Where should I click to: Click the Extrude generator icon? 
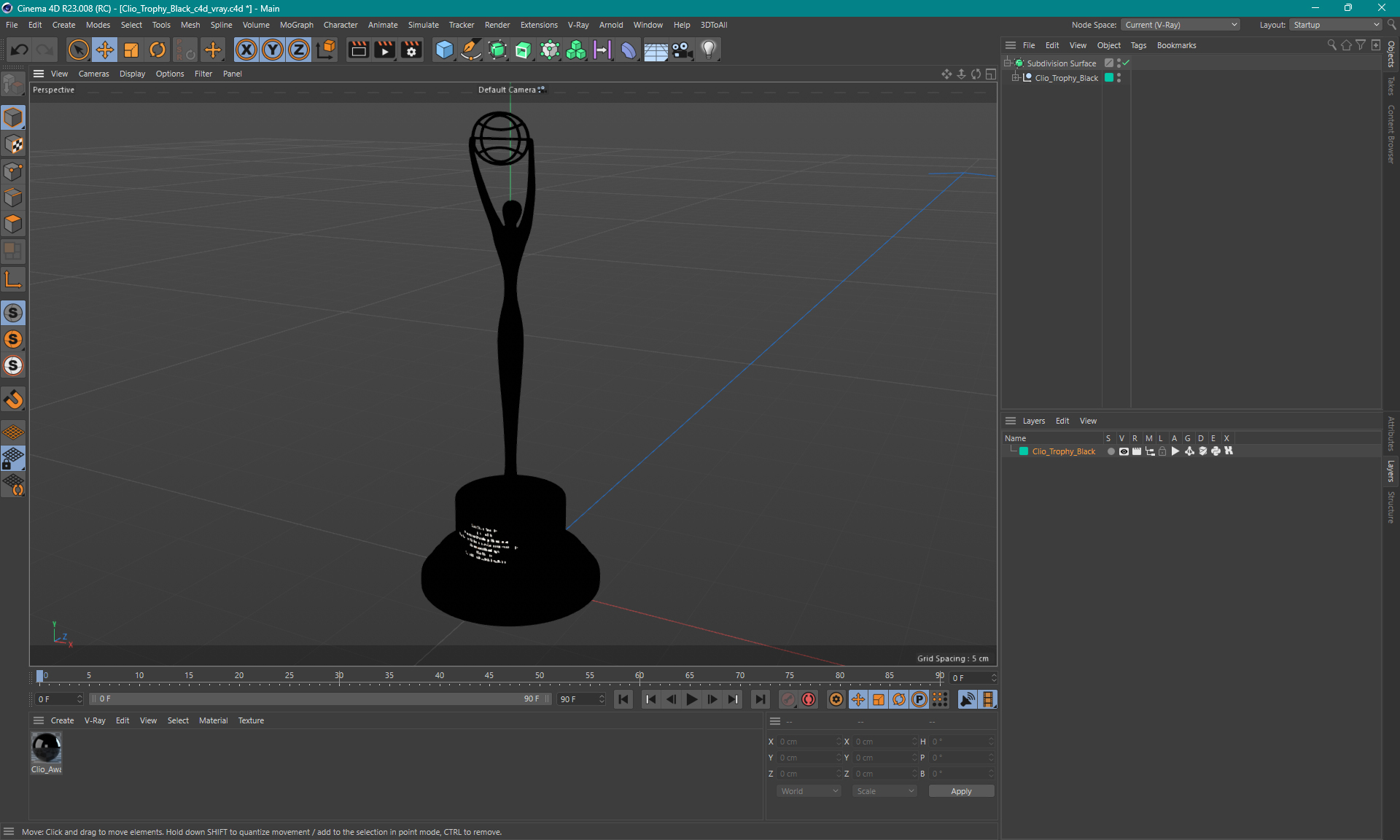click(x=524, y=50)
